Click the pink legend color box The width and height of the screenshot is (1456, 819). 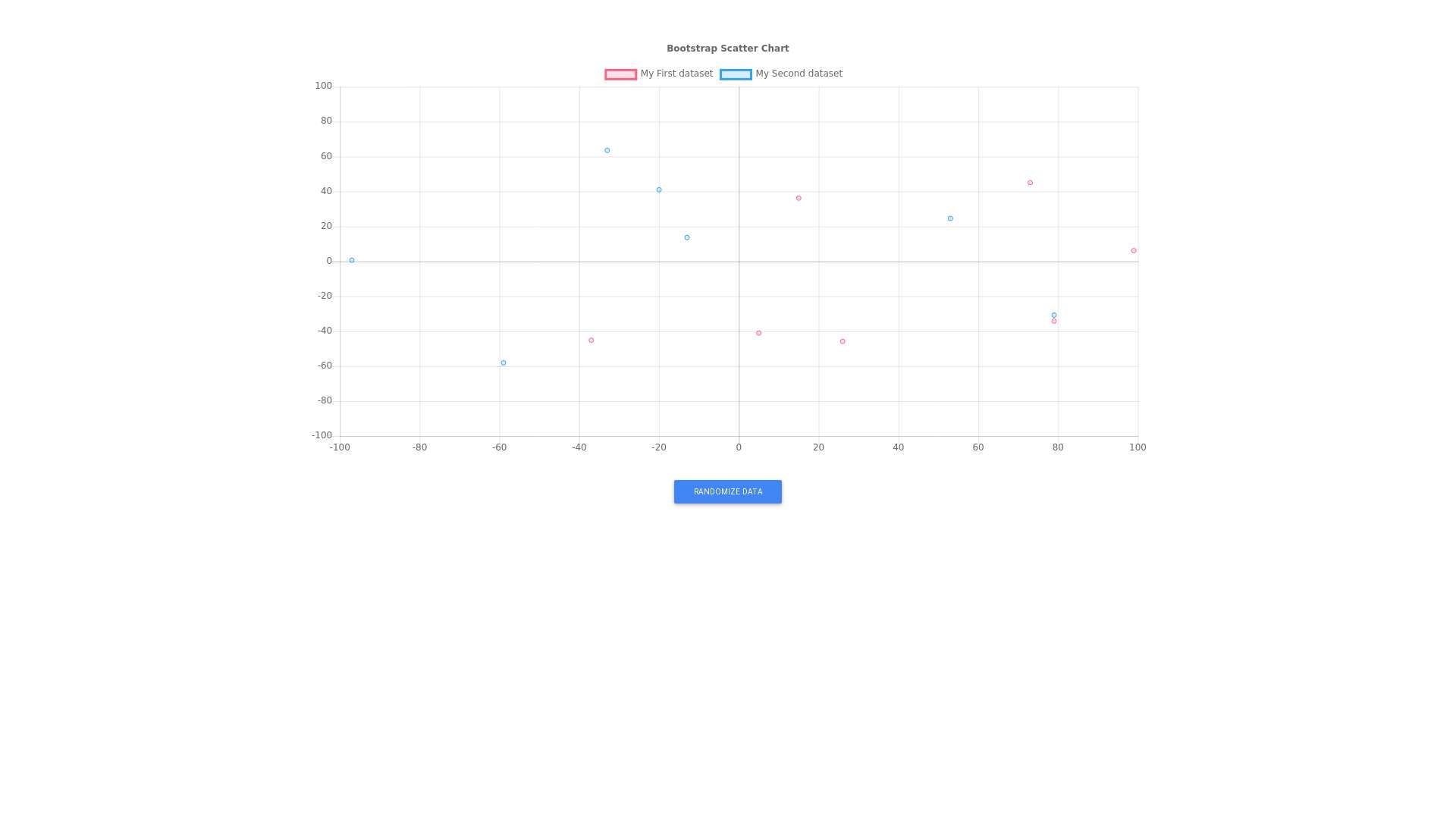click(620, 74)
